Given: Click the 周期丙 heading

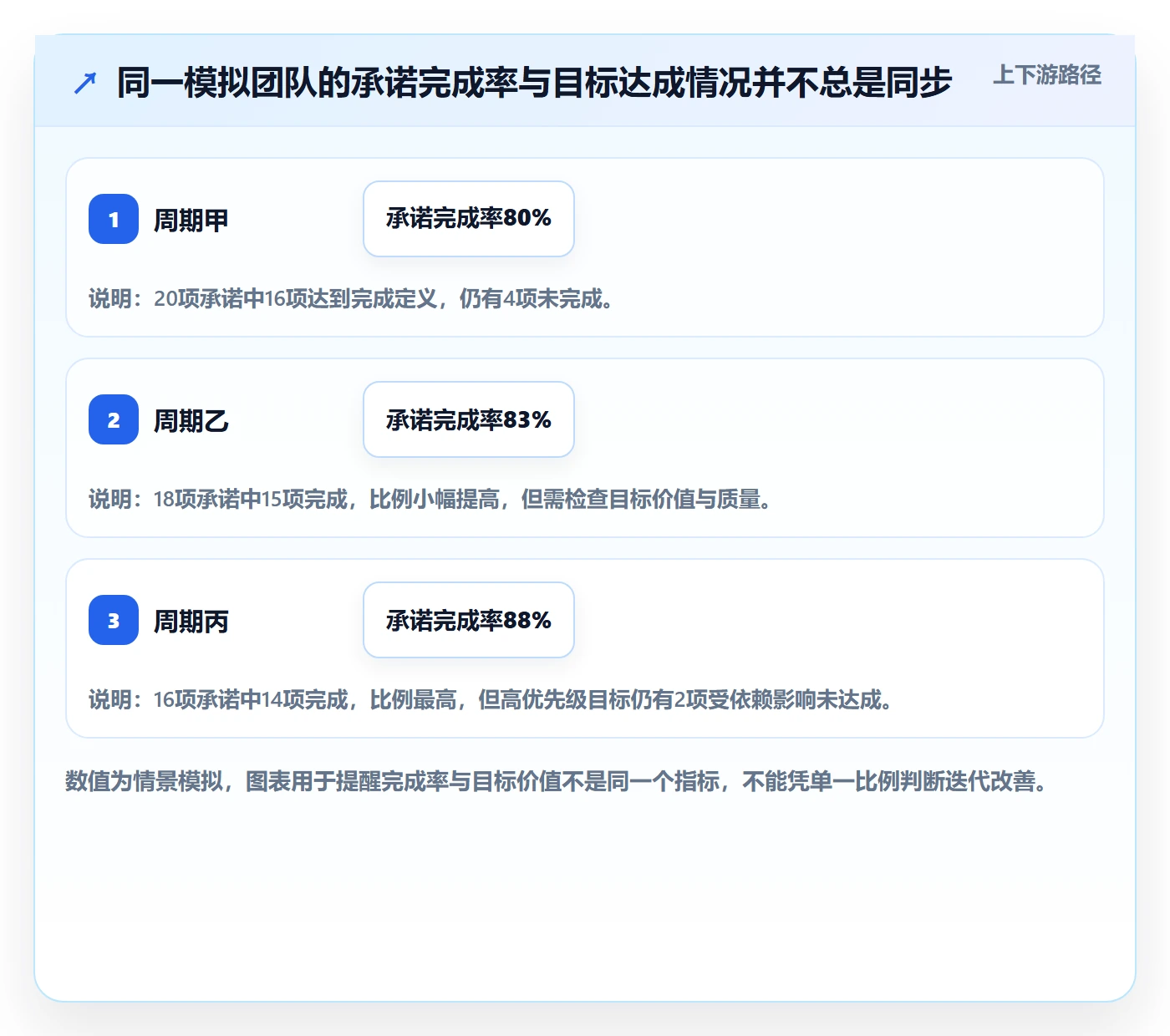Looking at the screenshot, I should tap(191, 621).
